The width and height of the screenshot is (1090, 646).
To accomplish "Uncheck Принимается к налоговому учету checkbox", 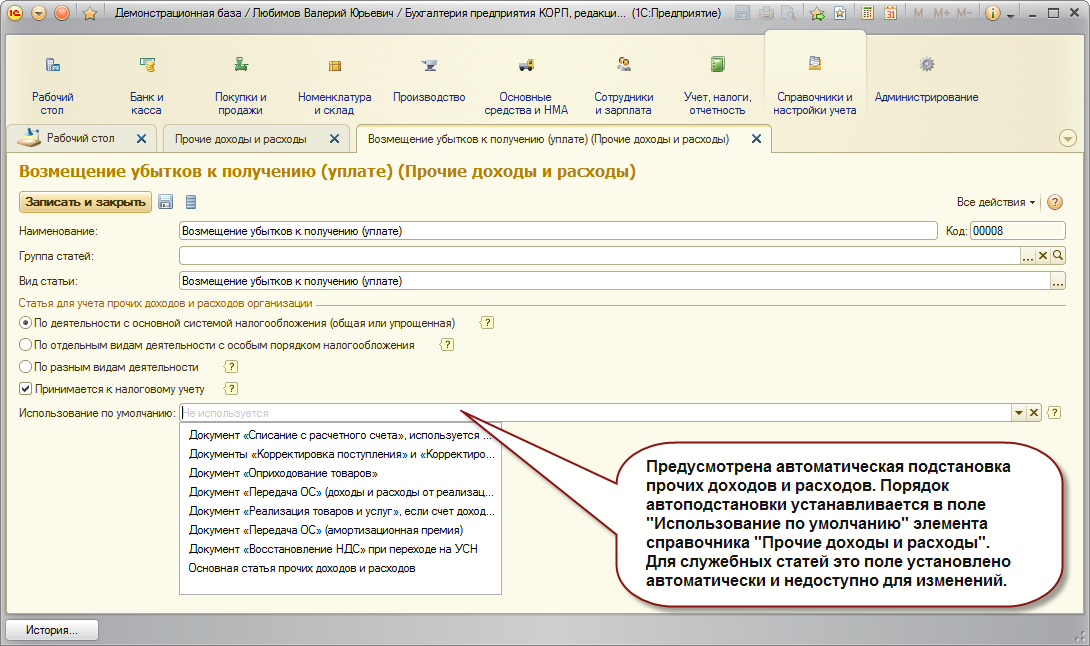I will (x=26, y=389).
